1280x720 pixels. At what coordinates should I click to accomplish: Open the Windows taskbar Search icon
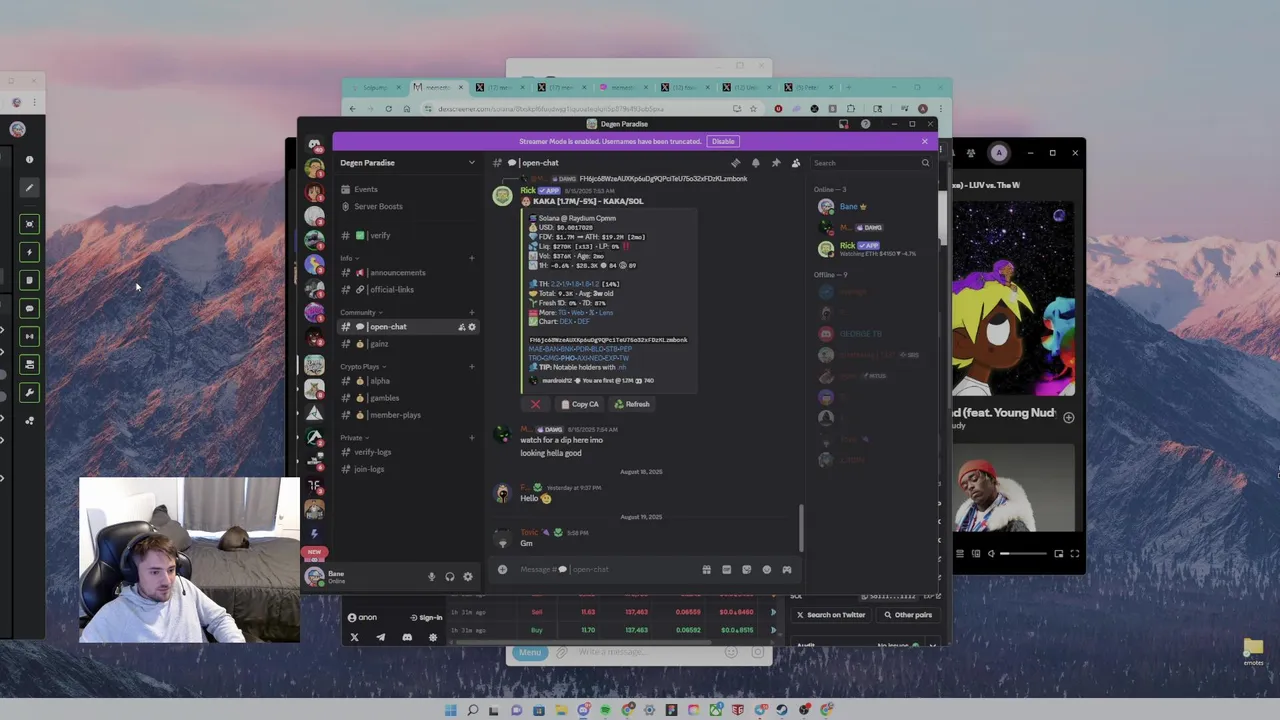(472, 710)
